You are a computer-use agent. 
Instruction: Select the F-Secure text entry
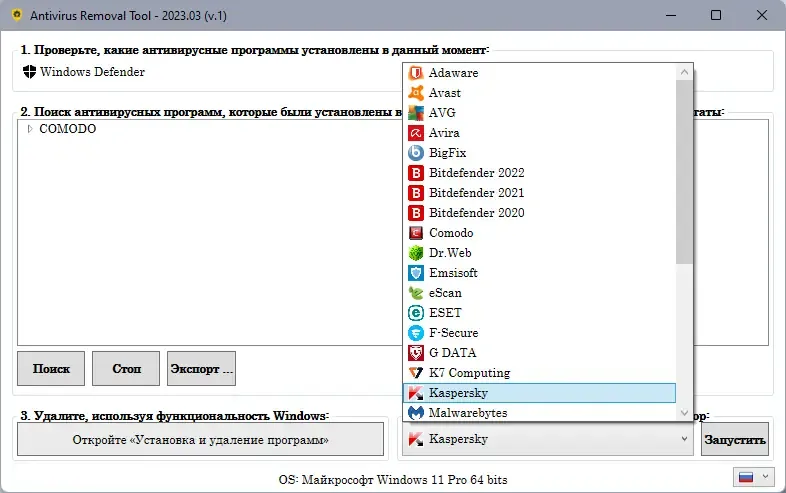coord(454,333)
